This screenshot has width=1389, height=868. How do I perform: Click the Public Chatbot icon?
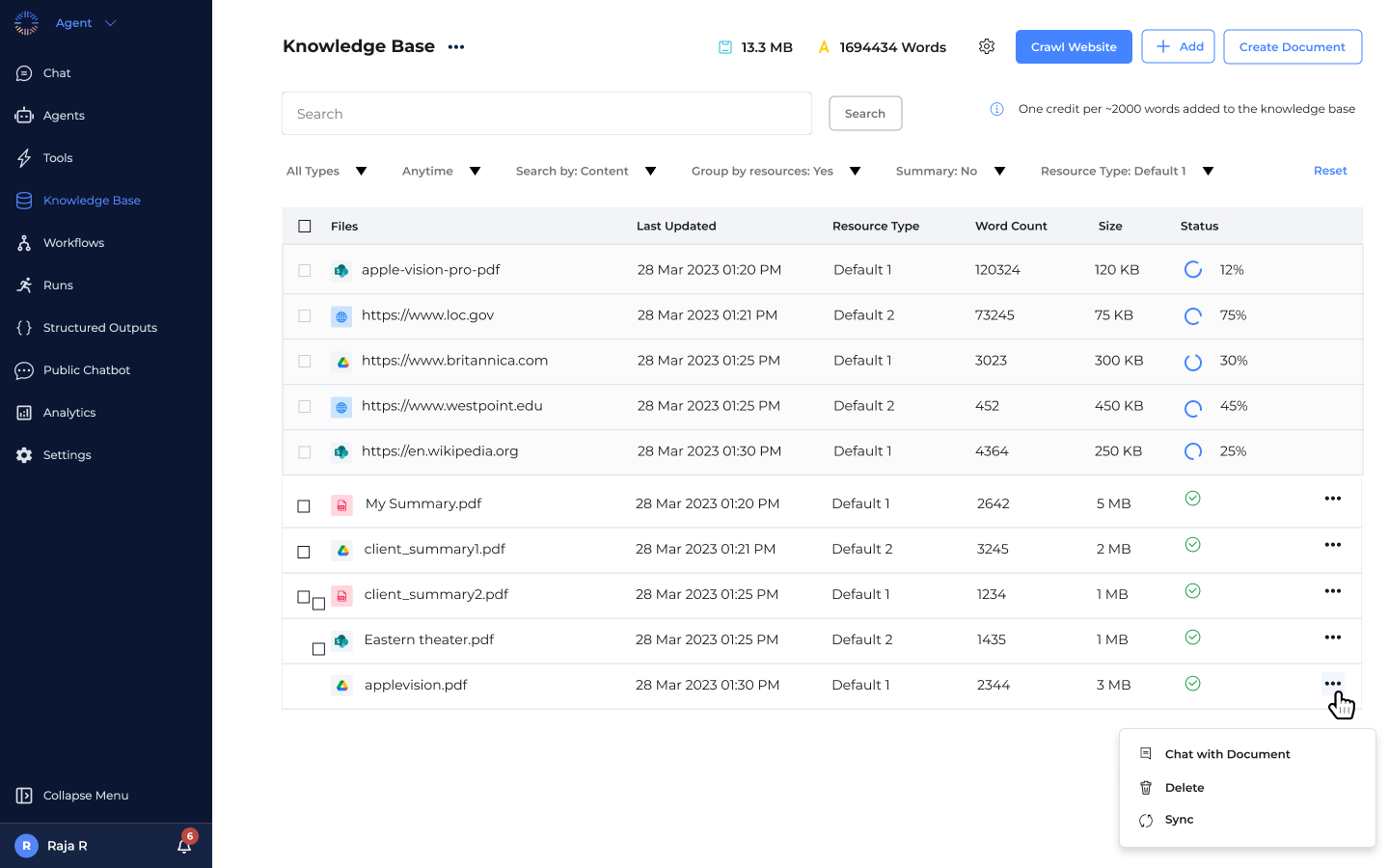[24, 370]
